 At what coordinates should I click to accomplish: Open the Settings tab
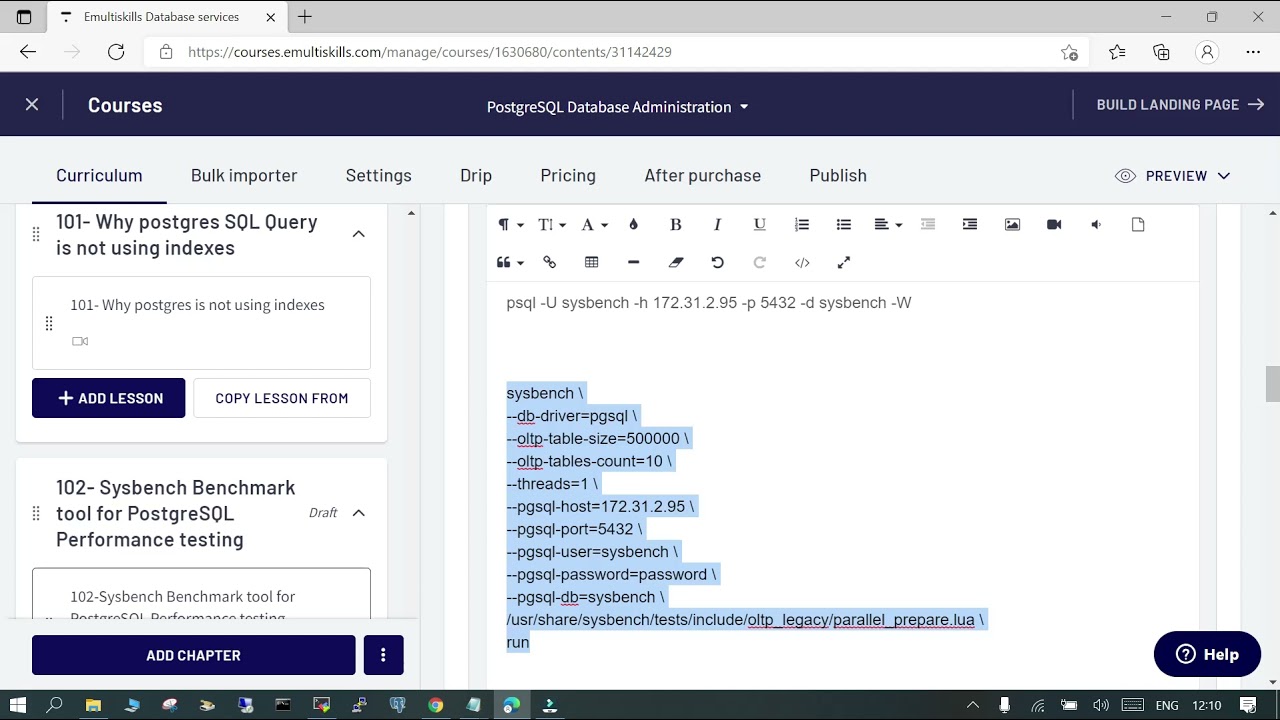(378, 175)
